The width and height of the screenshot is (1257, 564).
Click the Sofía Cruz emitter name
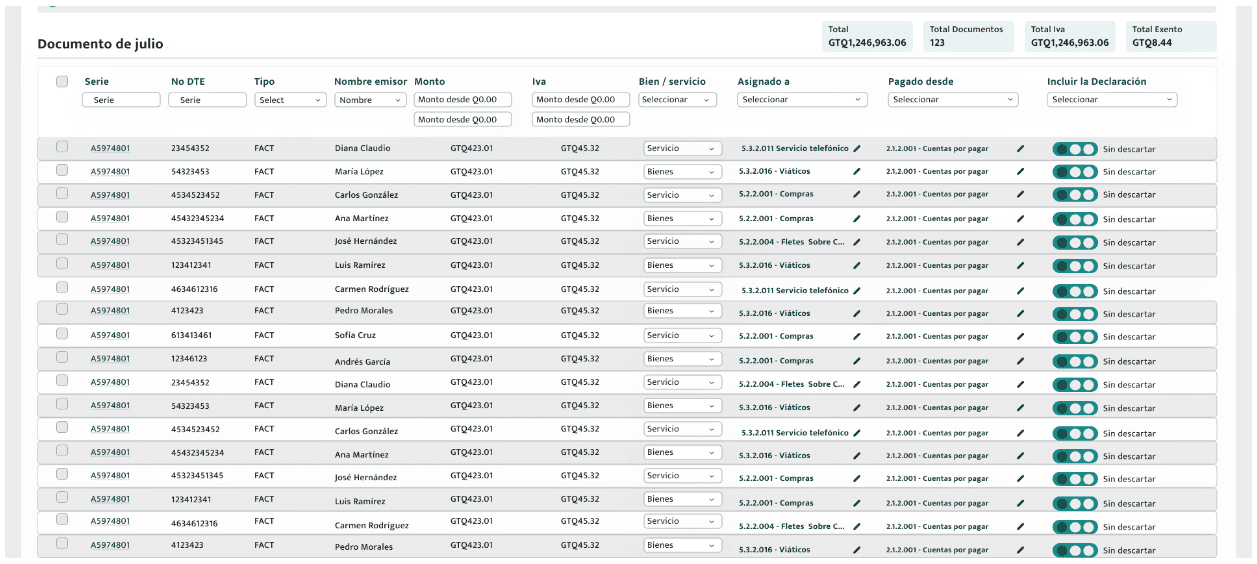[355, 335]
